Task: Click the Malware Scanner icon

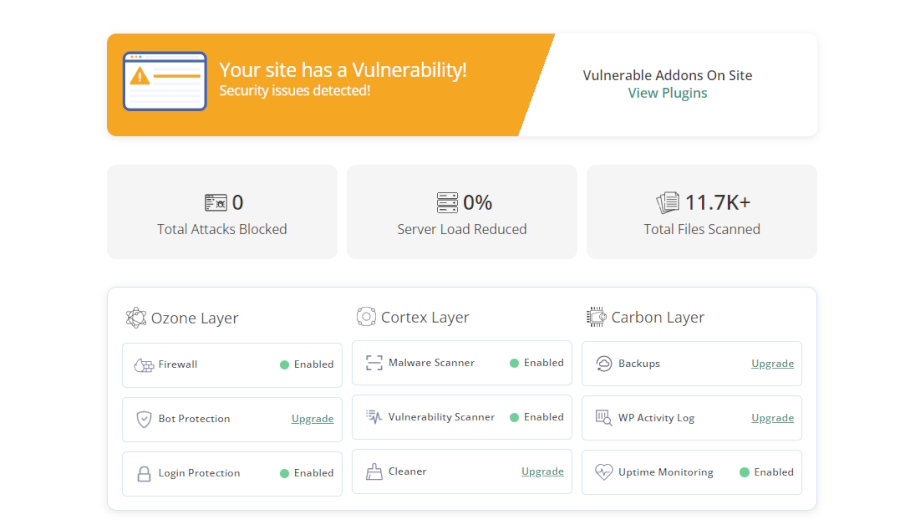Action: 373,363
